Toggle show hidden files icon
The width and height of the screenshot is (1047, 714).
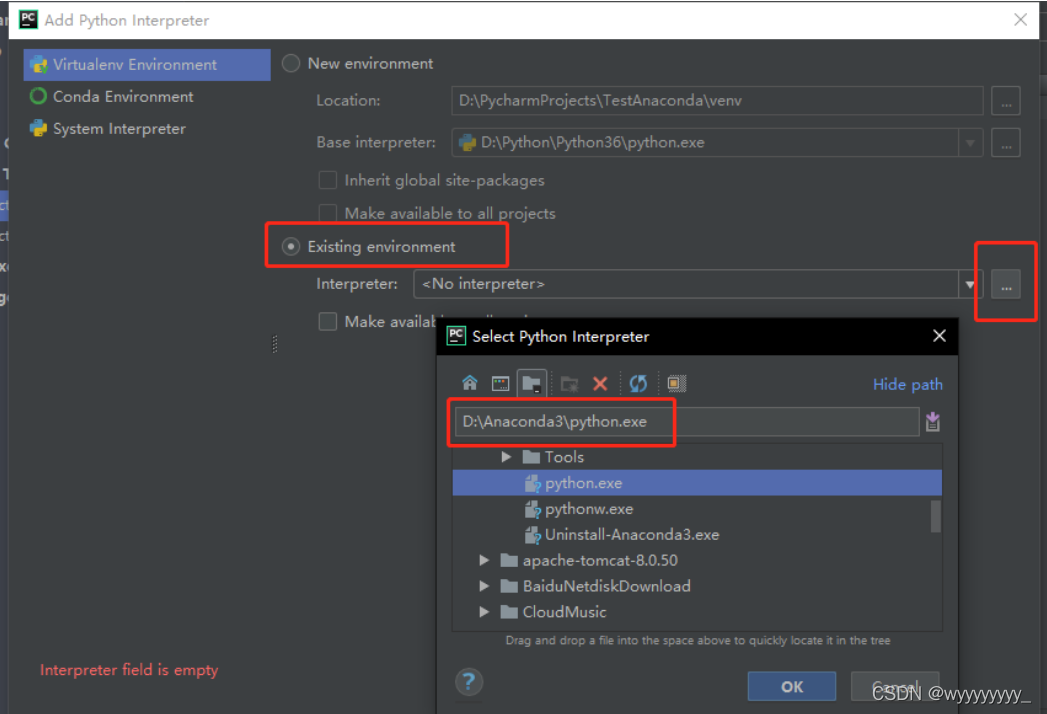click(x=676, y=383)
